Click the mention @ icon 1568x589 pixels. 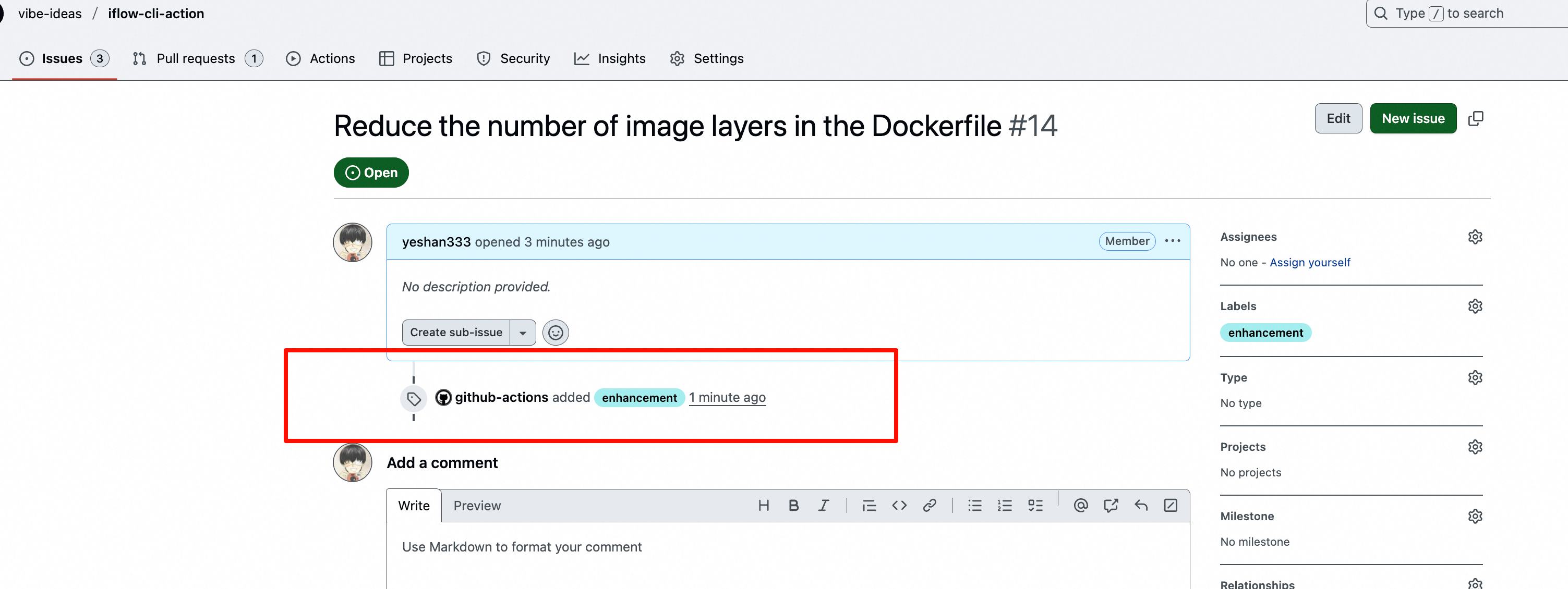coord(1080,505)
